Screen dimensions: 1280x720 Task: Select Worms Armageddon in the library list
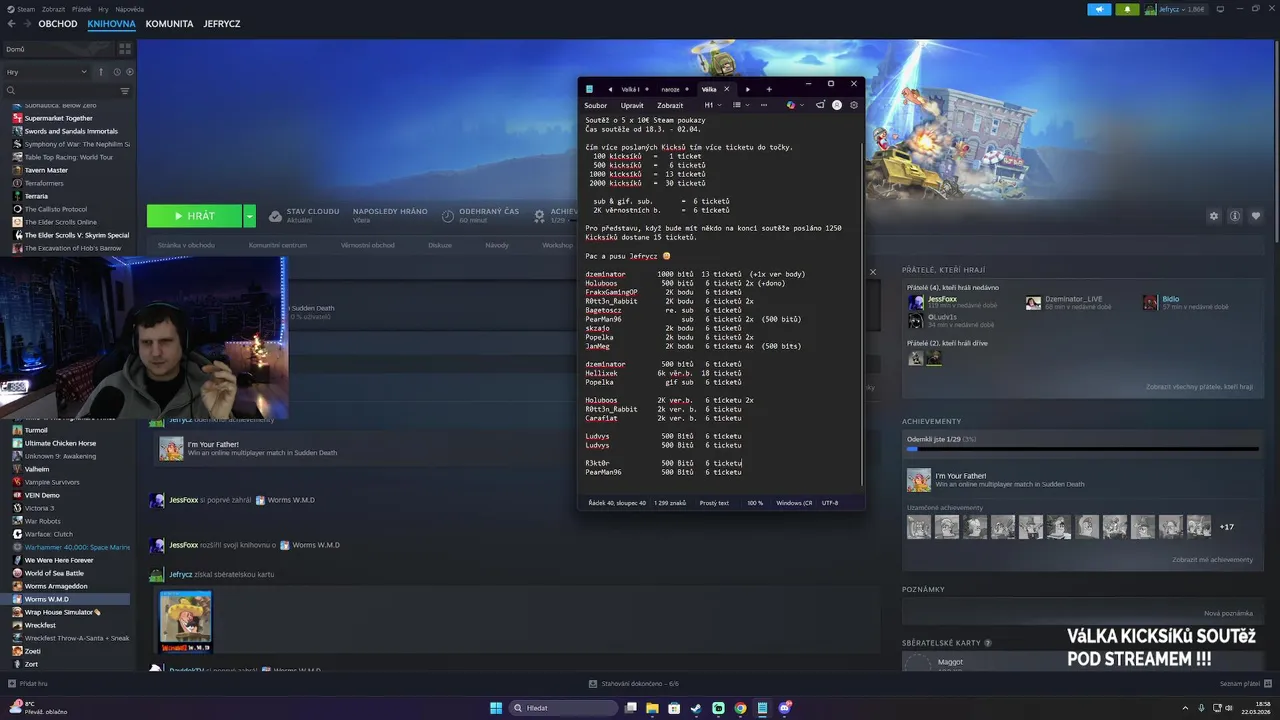56,586
